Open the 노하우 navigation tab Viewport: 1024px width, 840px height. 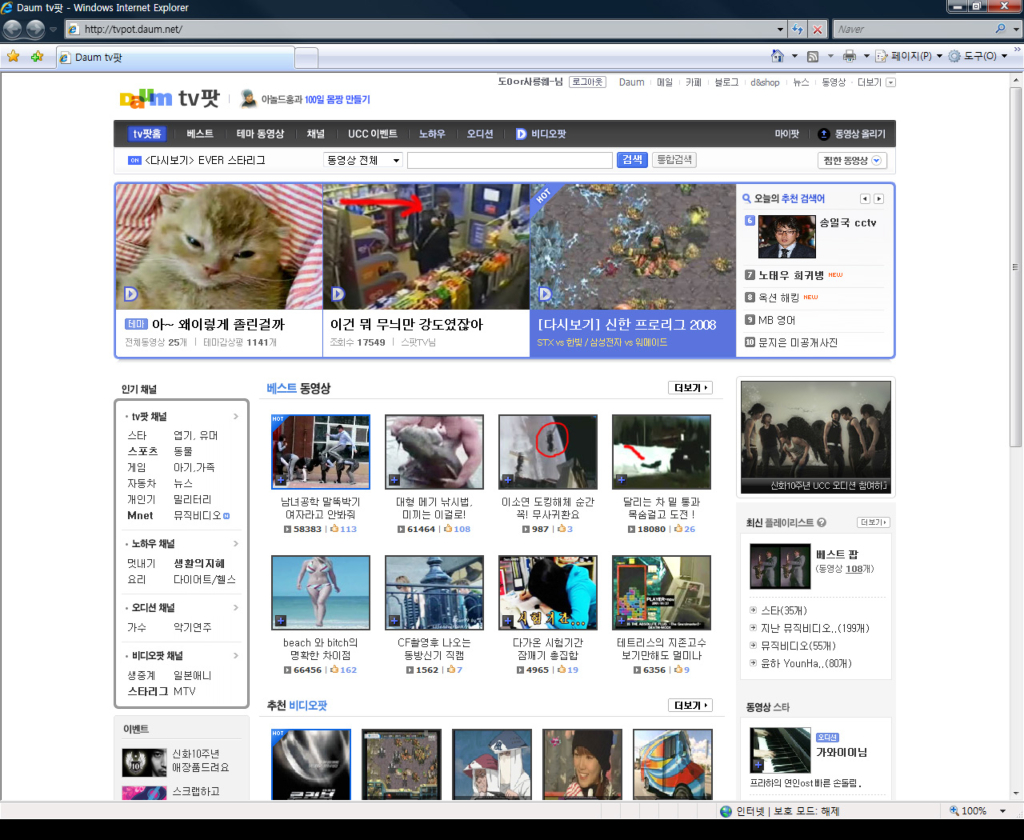[x=432, y=134]
